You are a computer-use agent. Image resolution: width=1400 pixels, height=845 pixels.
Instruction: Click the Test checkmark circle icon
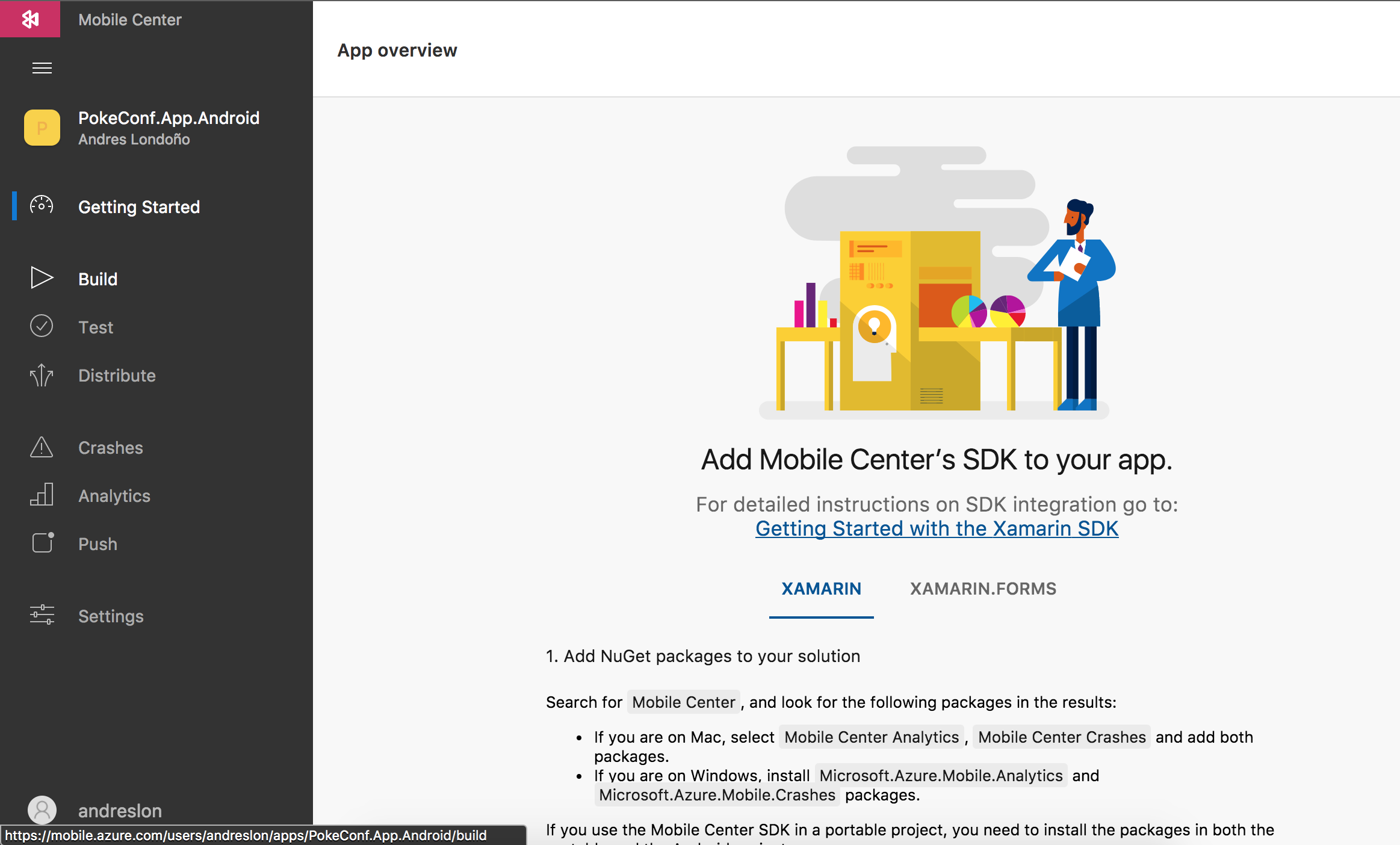(x=42, y=326)
